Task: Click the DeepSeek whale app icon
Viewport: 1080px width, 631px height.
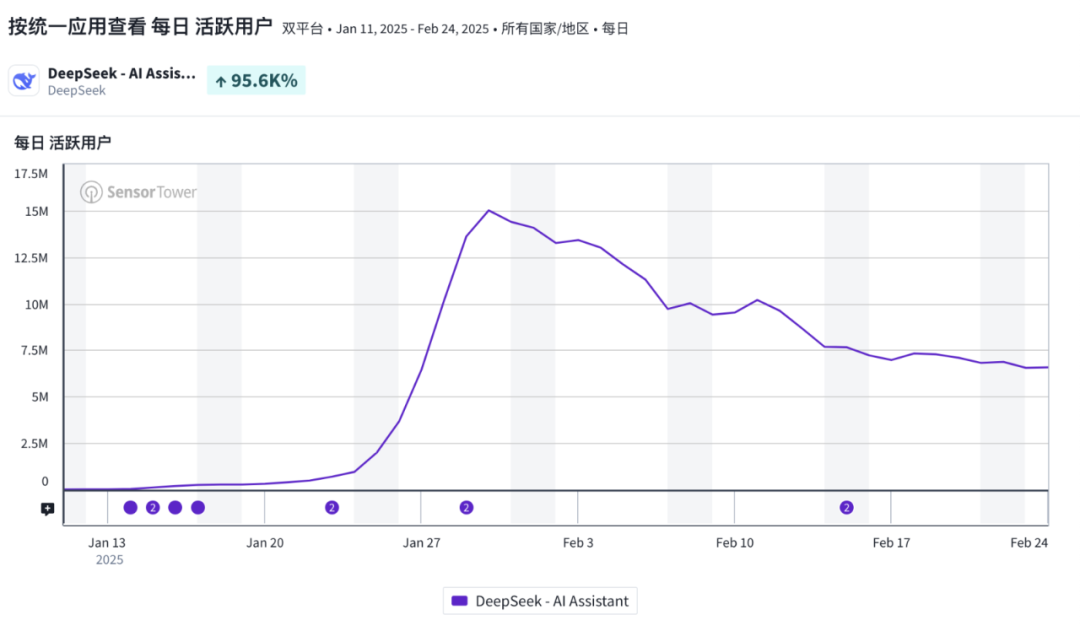Action: (24, 81)
